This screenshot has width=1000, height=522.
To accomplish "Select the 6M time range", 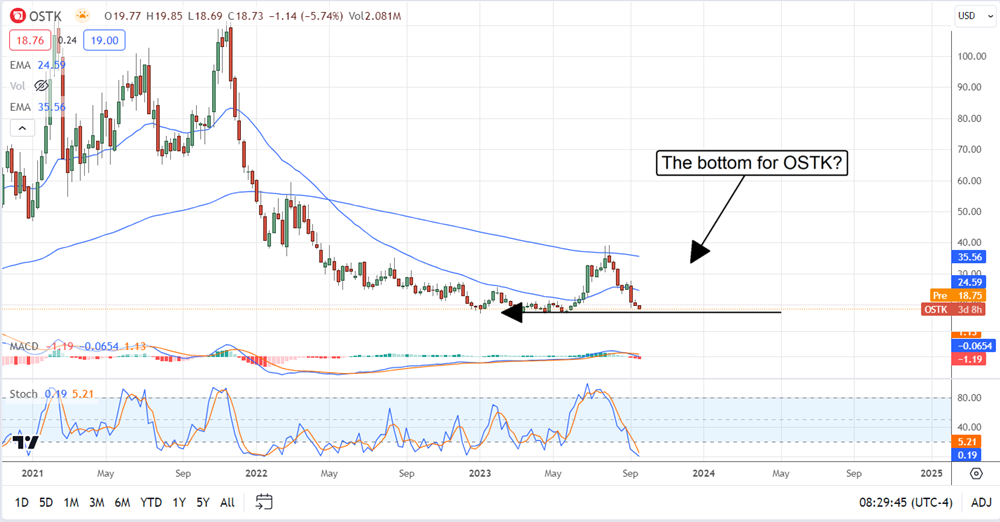I will 122,503.
